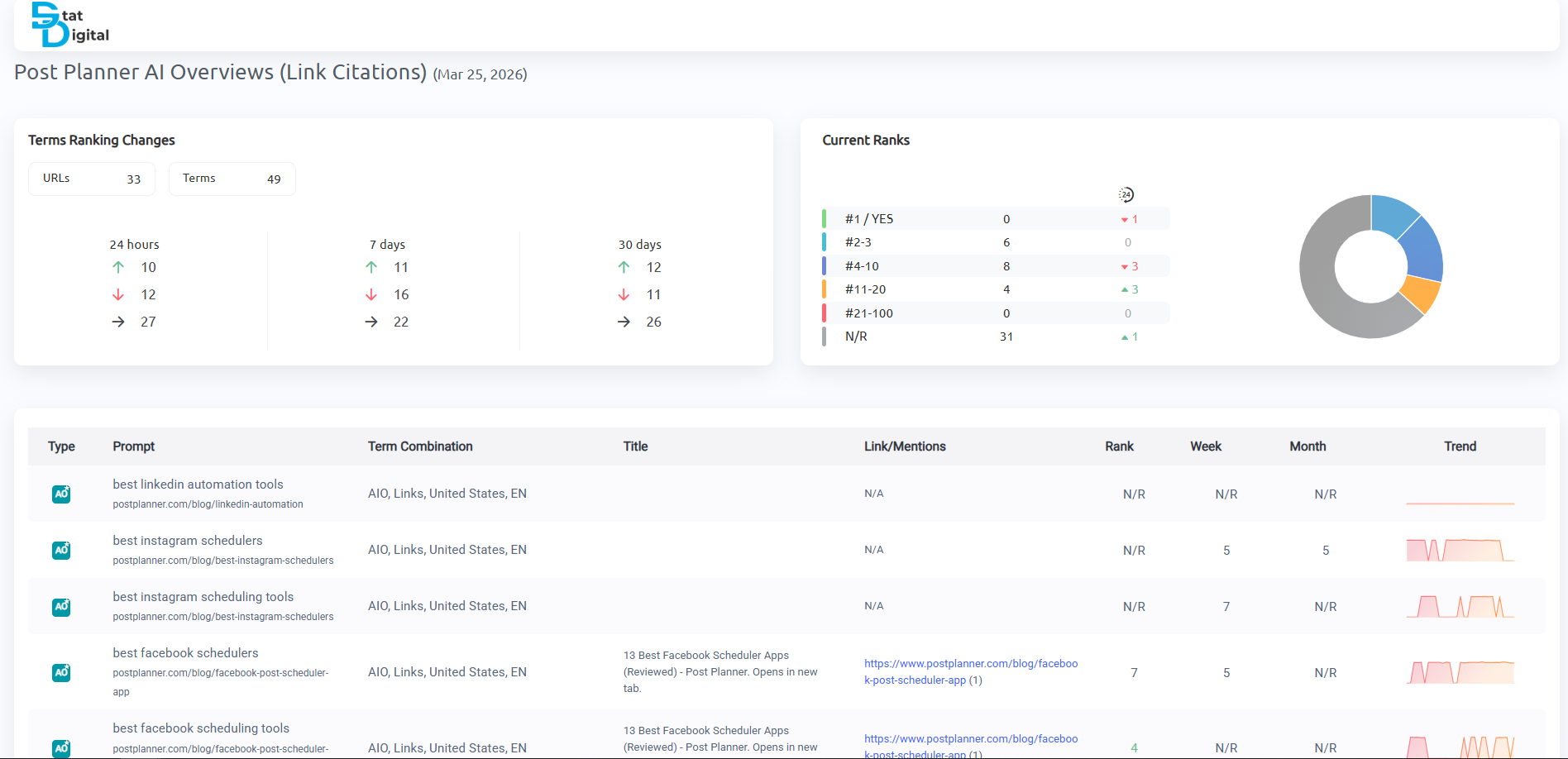Viewport: 1568px width, 759px height.
Task: Click the trend sparkline for best instagram scheduling tools
Action: click(x=1460, y=606)
